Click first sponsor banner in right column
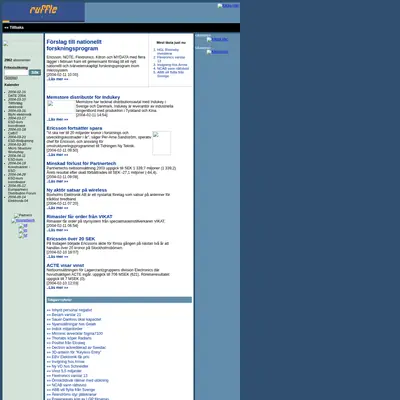The image size is (400, 400). [x=217, y=39]
